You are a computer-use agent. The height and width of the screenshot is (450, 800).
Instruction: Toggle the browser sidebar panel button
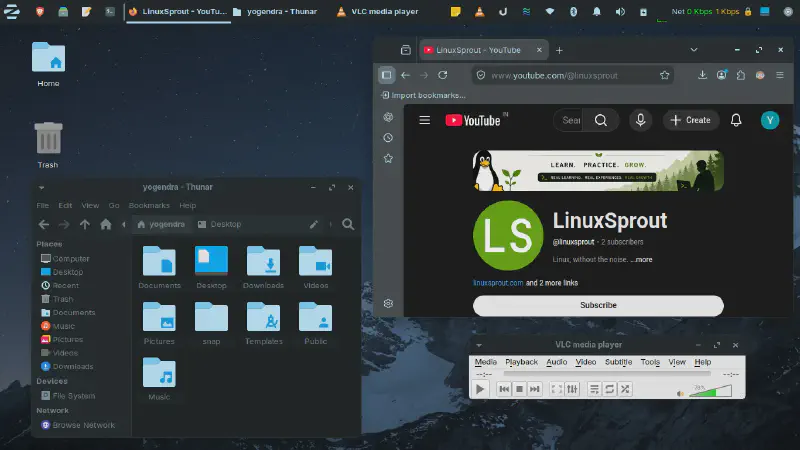[386, 75]
